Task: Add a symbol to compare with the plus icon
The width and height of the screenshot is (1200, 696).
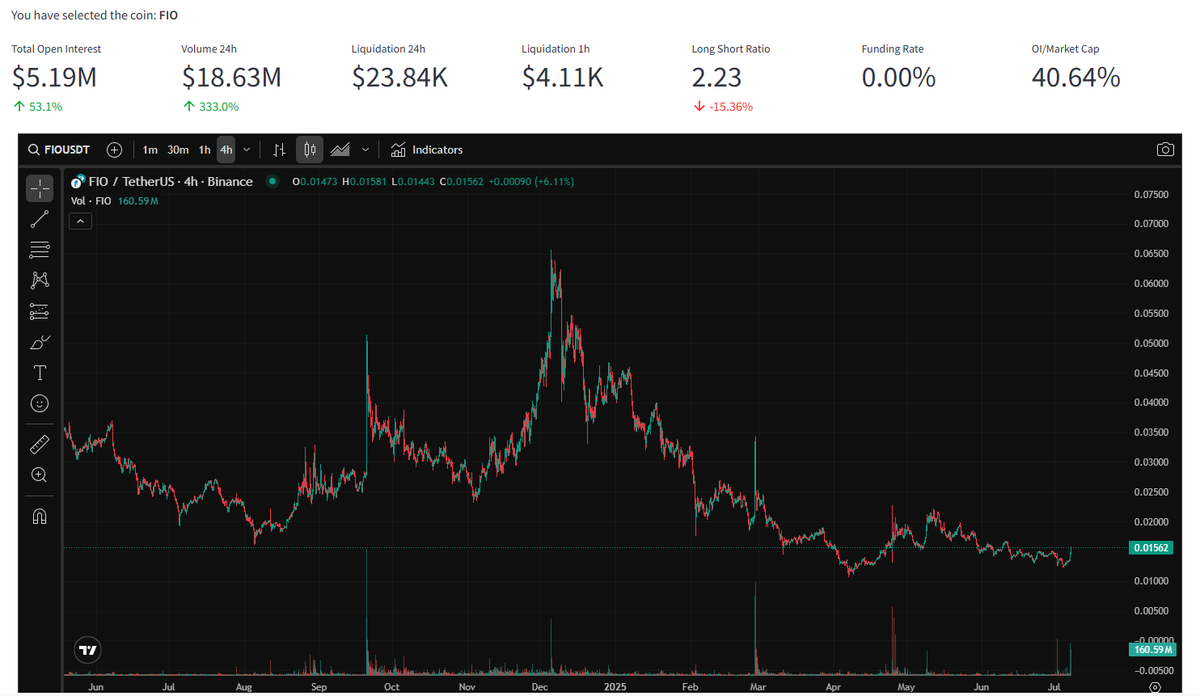Action: pos(115,150)
